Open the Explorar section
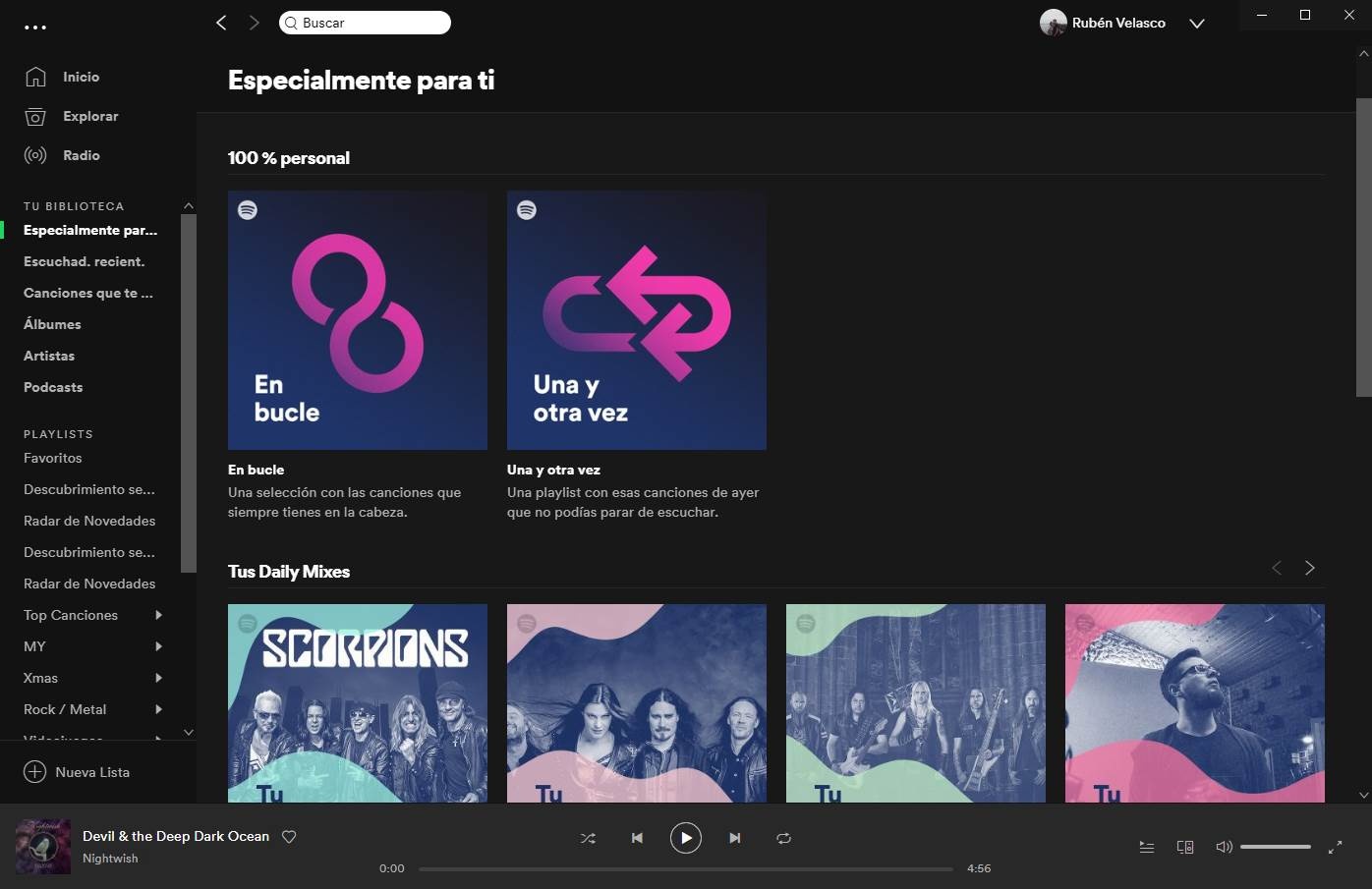The height and width of the screenshot is (889, 1372). pyautogui.click(x=90, y=116)
